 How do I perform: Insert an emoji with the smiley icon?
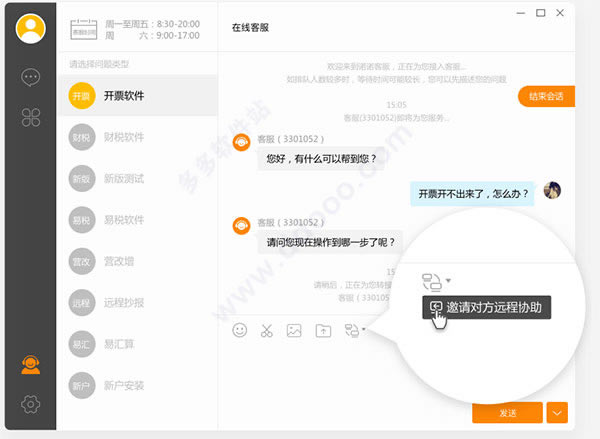coord(240,330)
